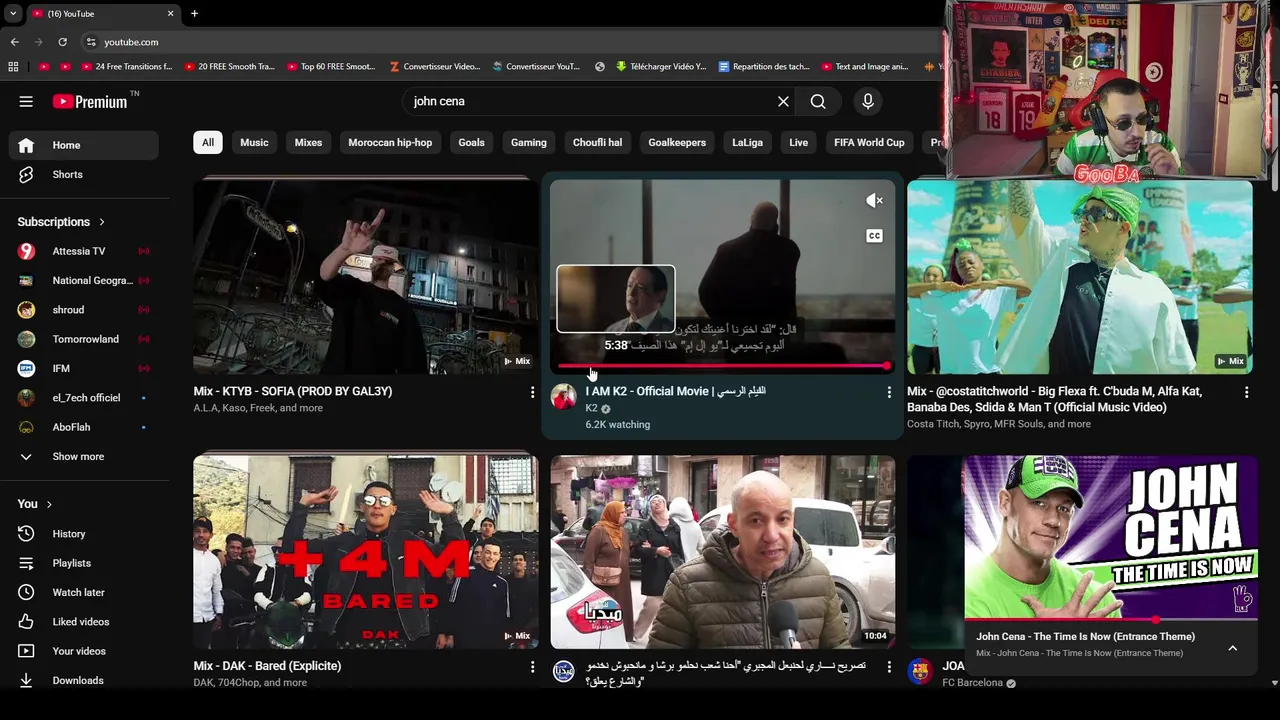This screenshot has width=1280, height=720.
Task: Open the Watch later clock icon
Action: click(26, 592)
